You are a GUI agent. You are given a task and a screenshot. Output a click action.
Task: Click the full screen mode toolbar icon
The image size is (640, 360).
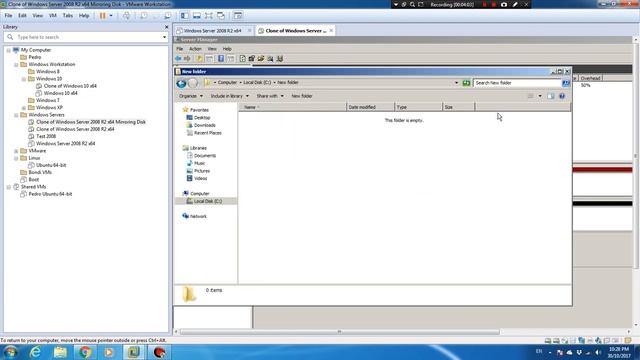209,16
